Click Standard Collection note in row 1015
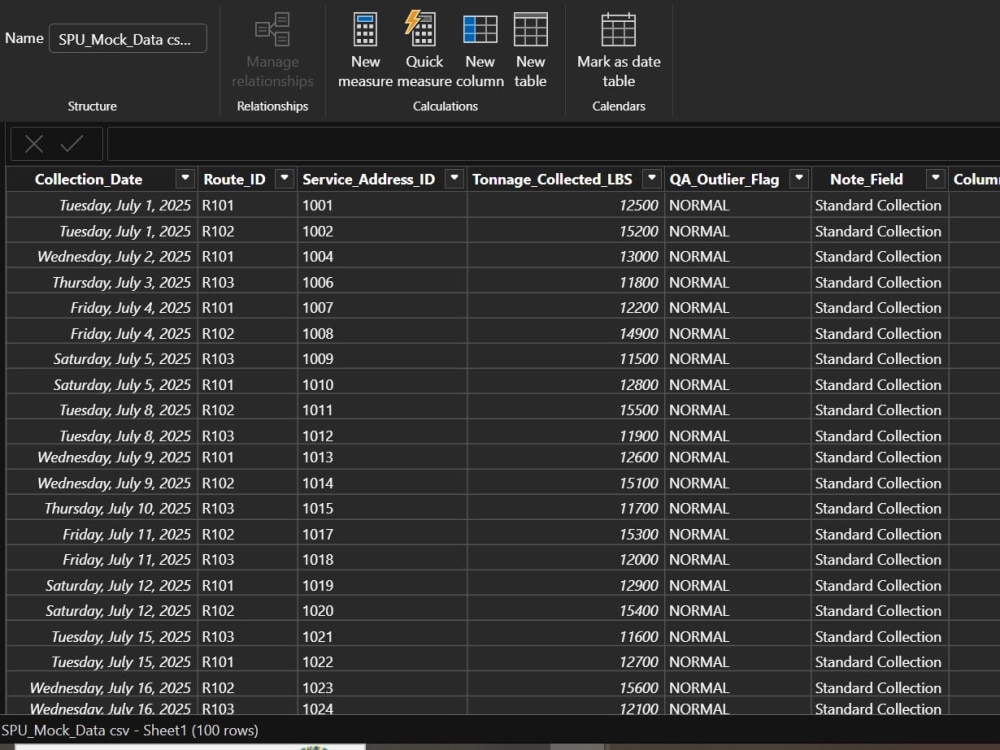1000x750 pixels. pyautogui.click(x=878, y=508)
